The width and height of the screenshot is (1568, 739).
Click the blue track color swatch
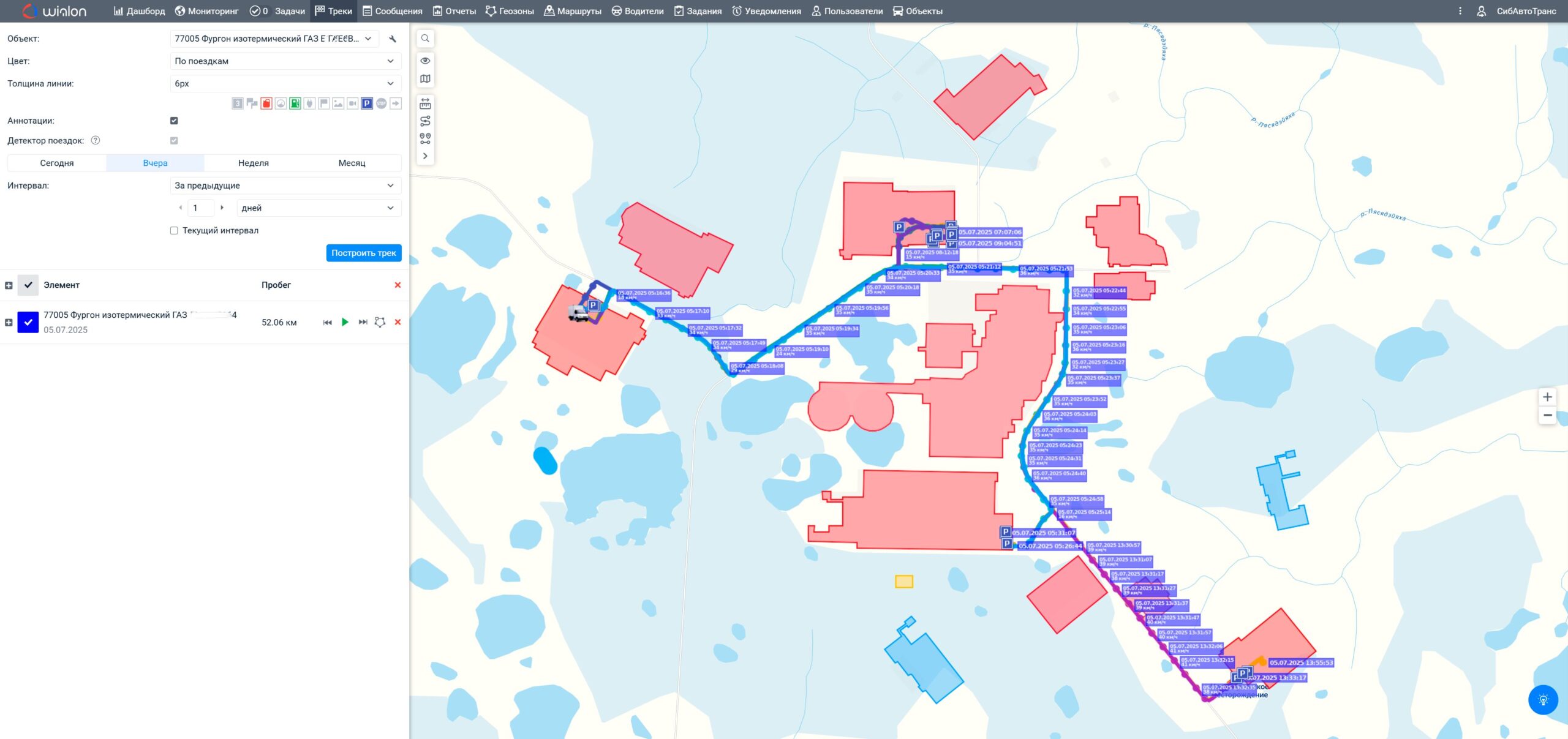(28, 322)
